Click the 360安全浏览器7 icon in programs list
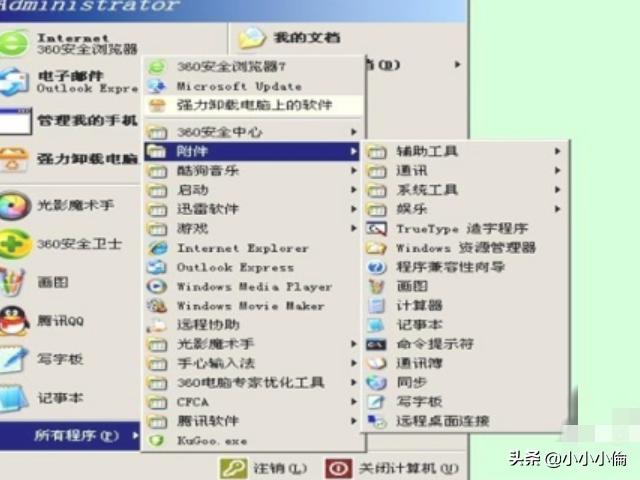This screenshot has width=640, height=480. (x=158, y=67)
